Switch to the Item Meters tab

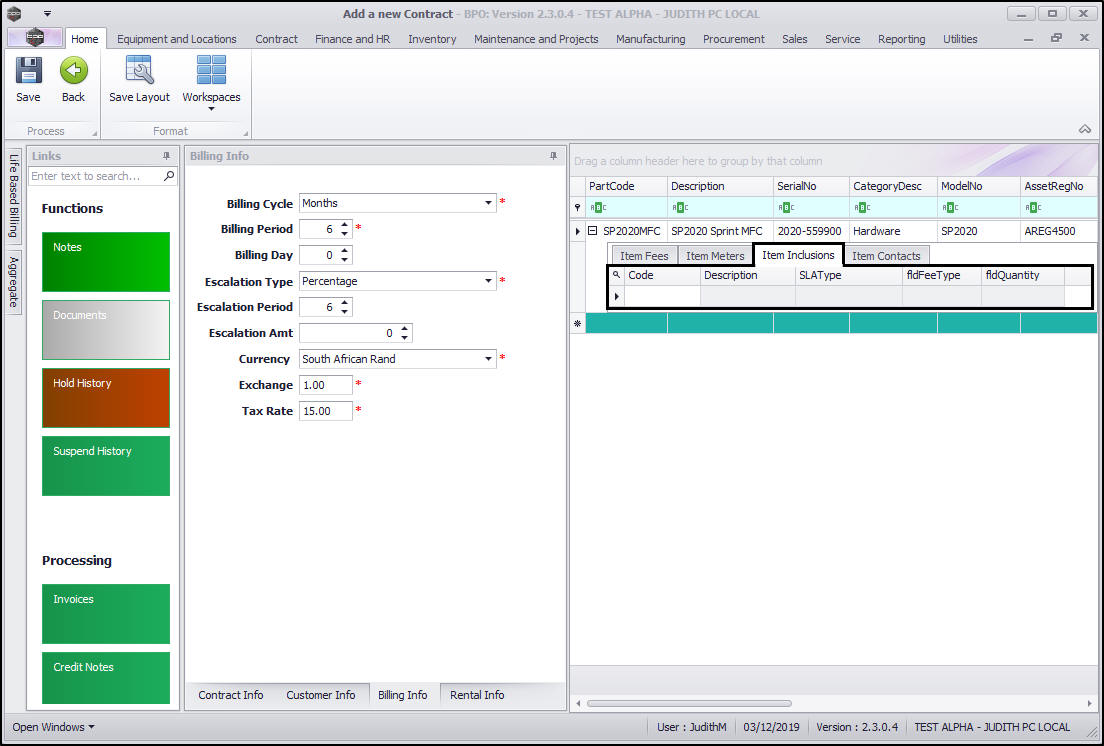[715, 256]
